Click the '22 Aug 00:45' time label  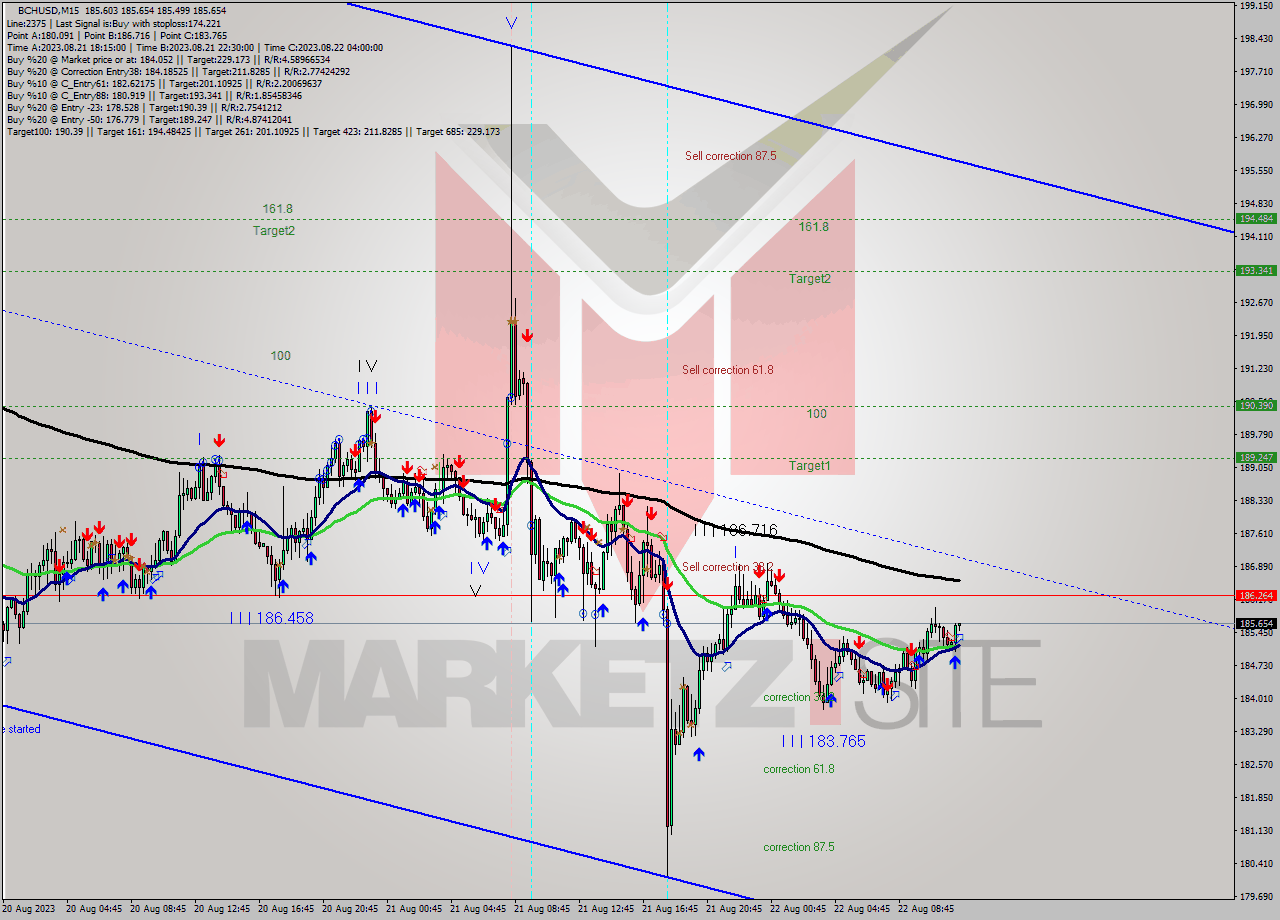(798, 909)
